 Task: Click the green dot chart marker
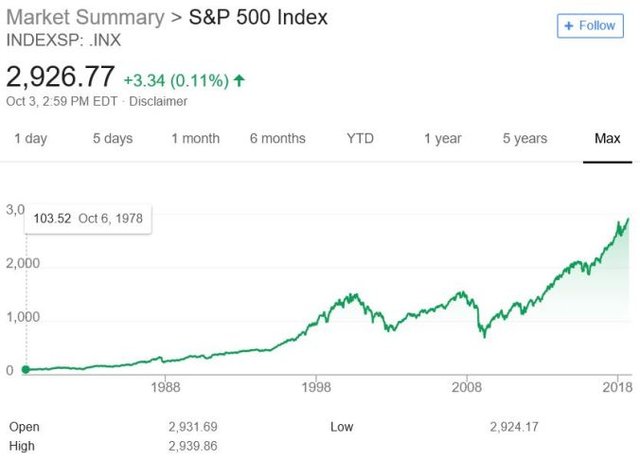(x=25, y=369)
